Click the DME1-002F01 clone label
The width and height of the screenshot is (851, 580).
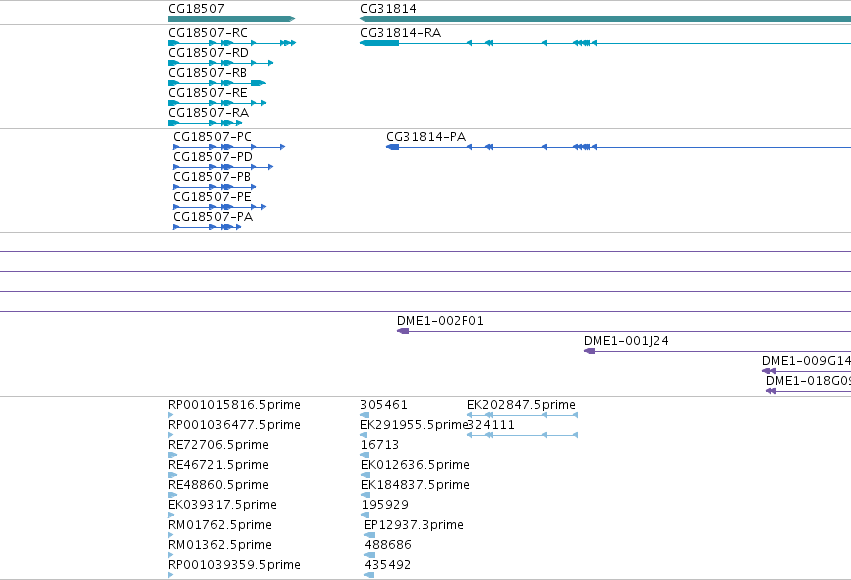click(x=440, y=321)
